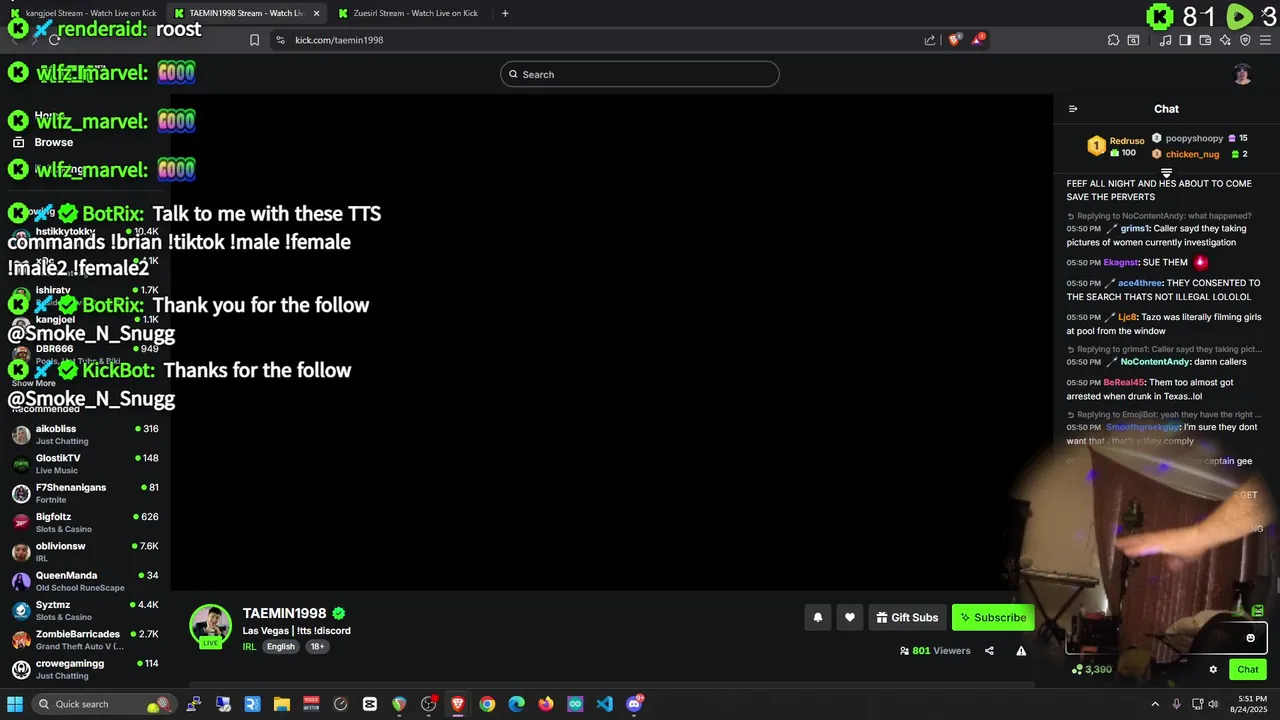Open Leo AI sparkle icon in toolbar

tap(1225, 40)
